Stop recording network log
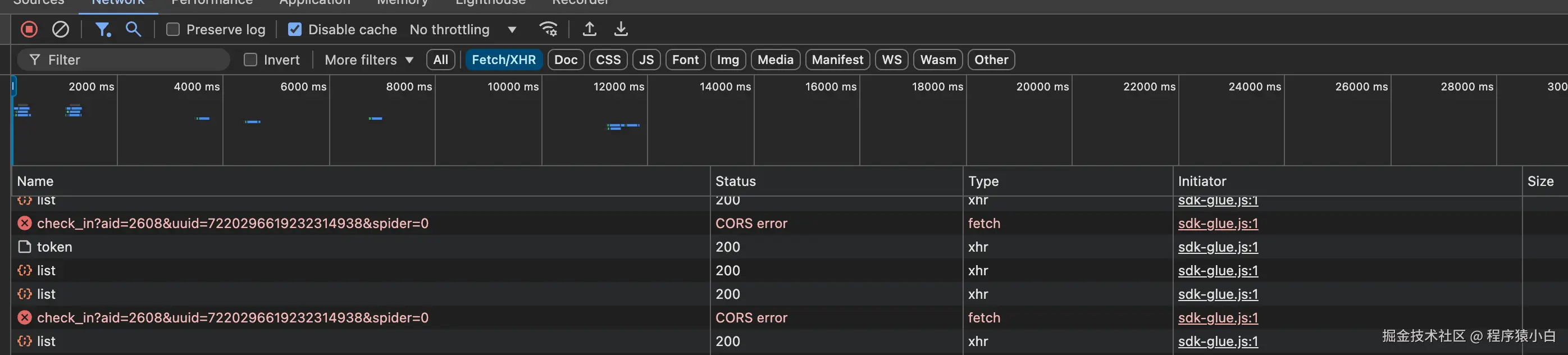 point(29,29)
